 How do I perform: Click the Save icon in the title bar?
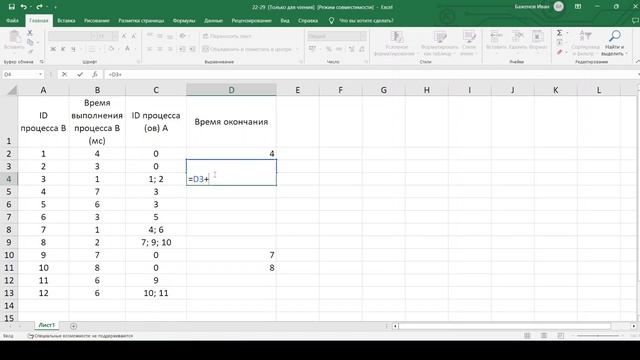point(11,7)
